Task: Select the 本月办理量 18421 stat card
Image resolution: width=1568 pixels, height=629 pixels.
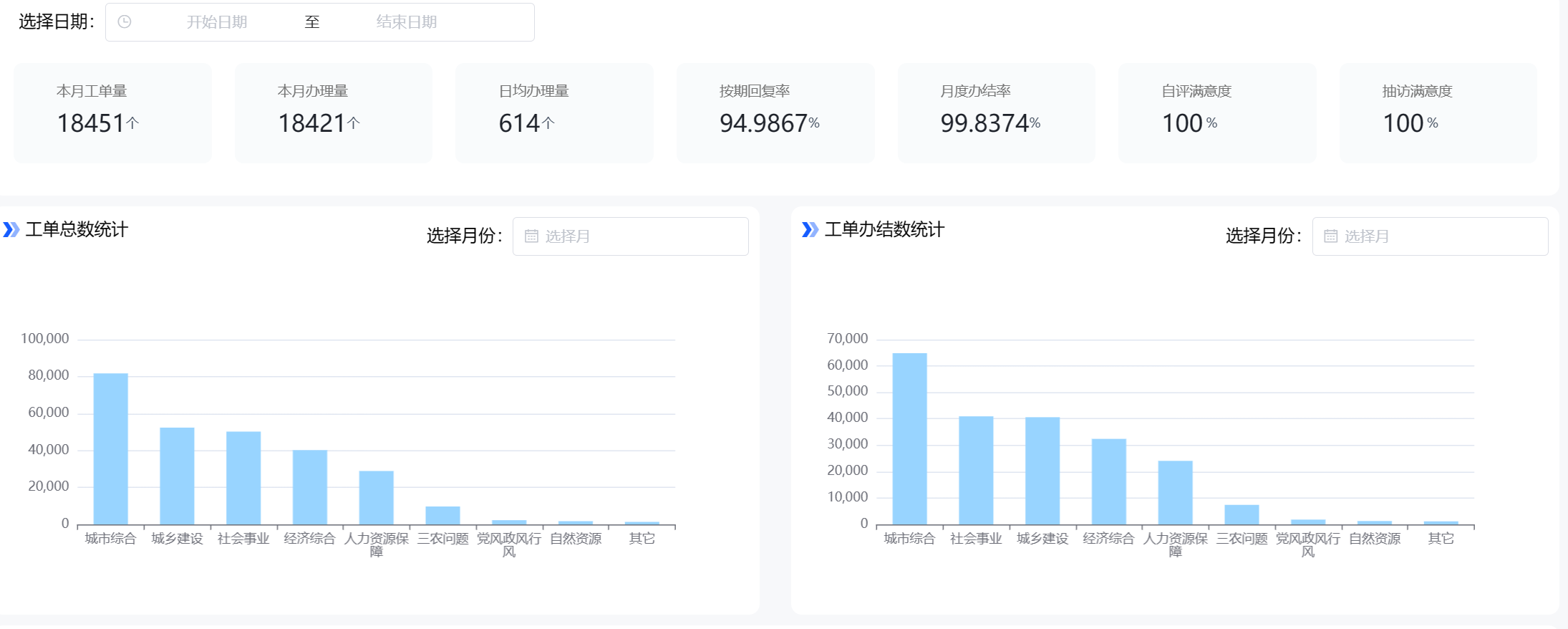Action: pyautogui.click(x=333, y=112)
